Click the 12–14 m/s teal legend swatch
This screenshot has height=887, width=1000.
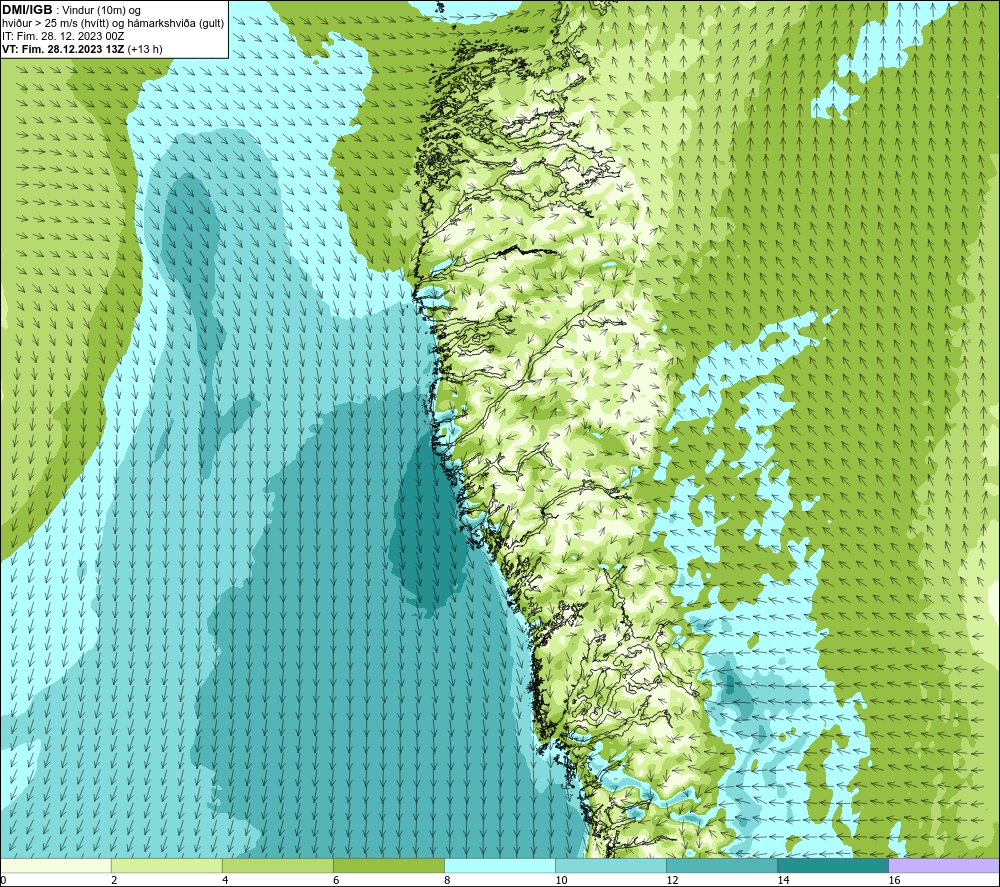(x=722, y=865)
